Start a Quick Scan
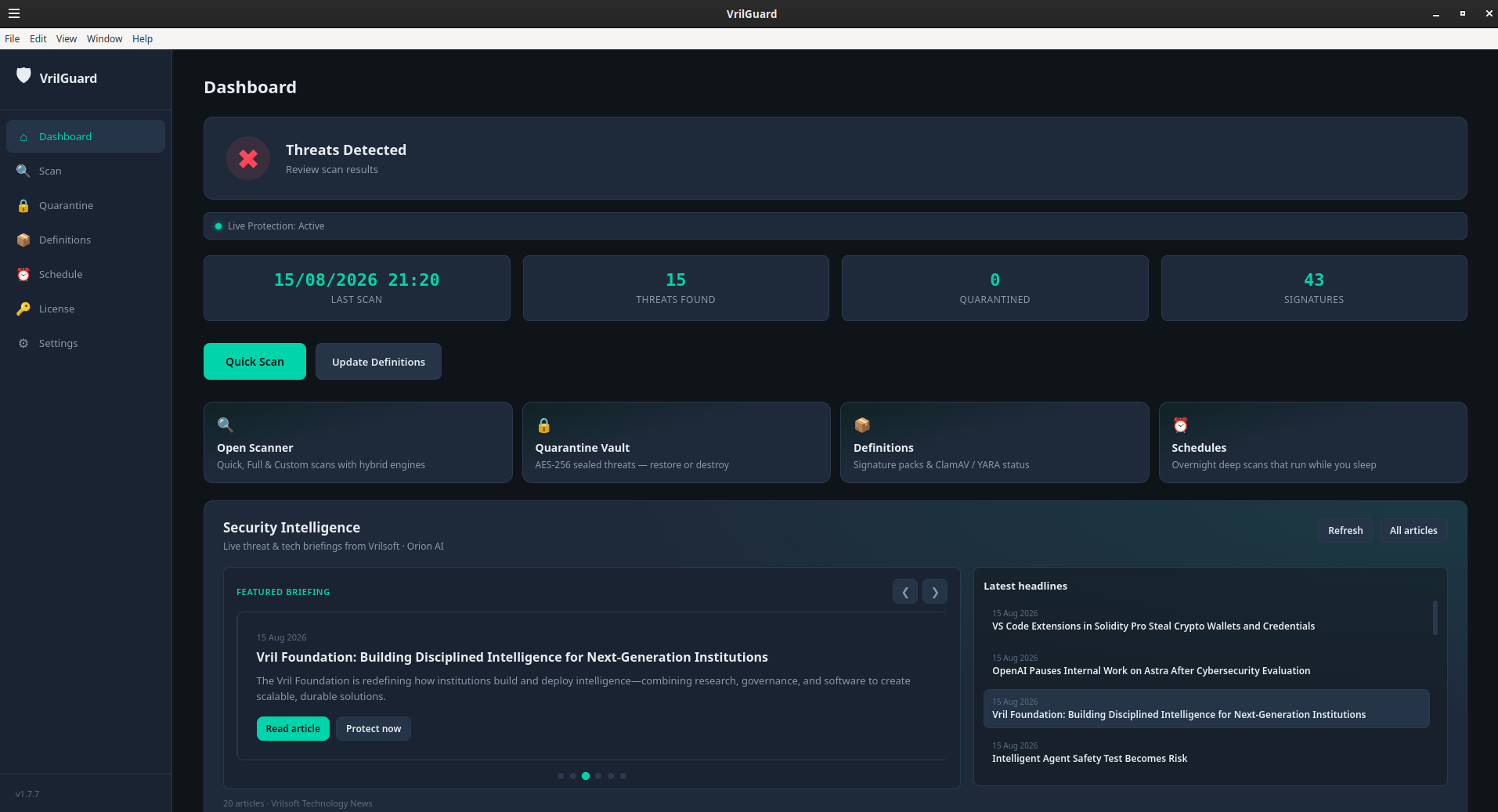1498x812 pixels. pos(254,362)
